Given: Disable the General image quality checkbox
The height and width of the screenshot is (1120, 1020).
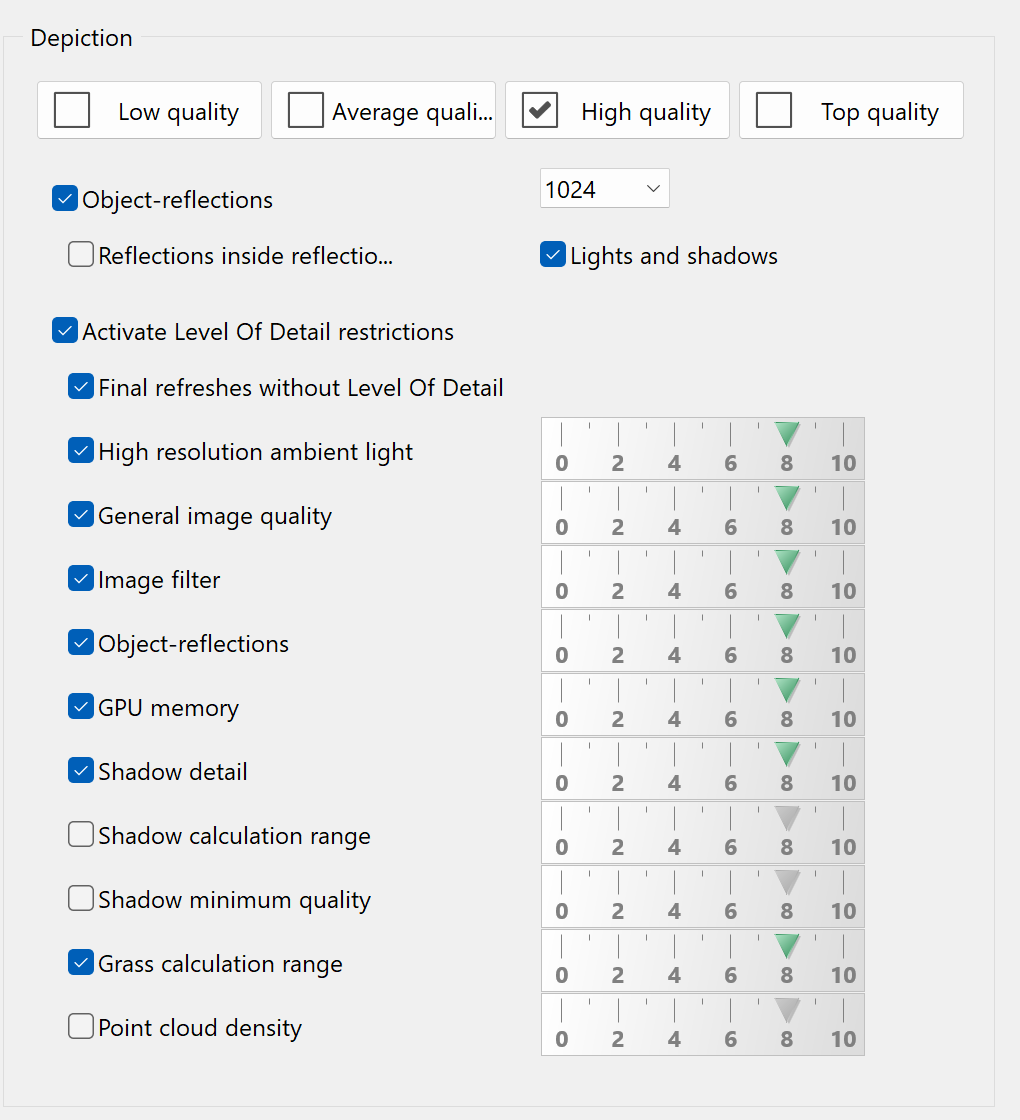Looking at the screenshot, I should tap(80, 514).
